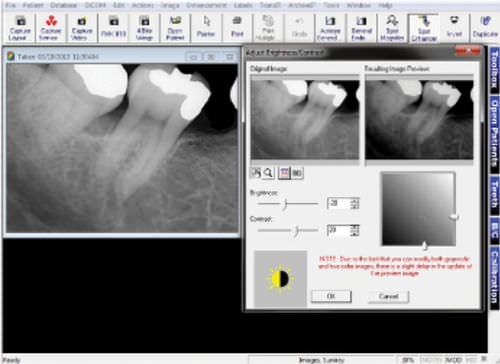Click the gradient square's bottom-edge handle
The height and width of the screenshot is (364, 500).
[x=425, y=246]
